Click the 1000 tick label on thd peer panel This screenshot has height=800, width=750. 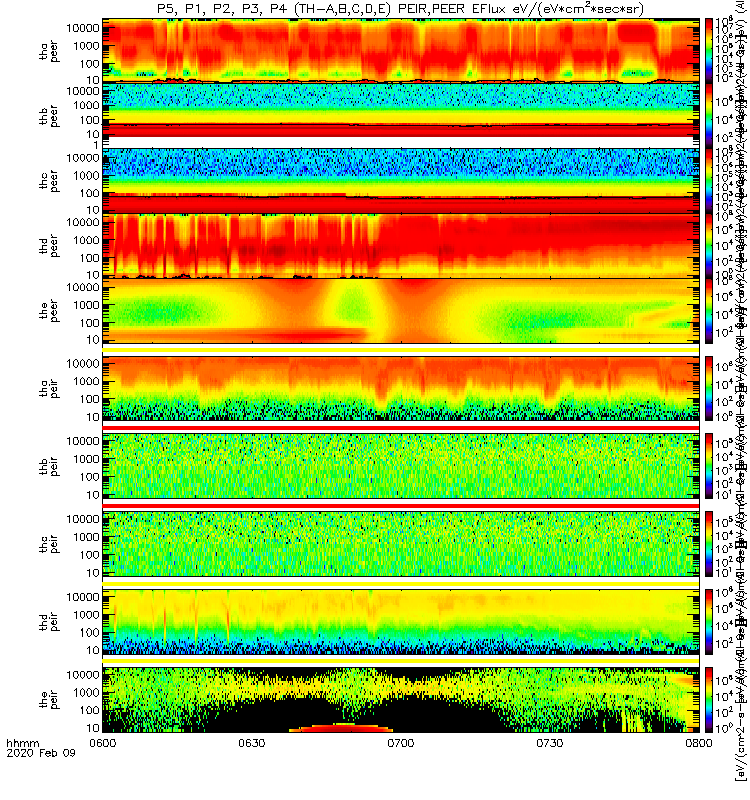pos(86,240)
